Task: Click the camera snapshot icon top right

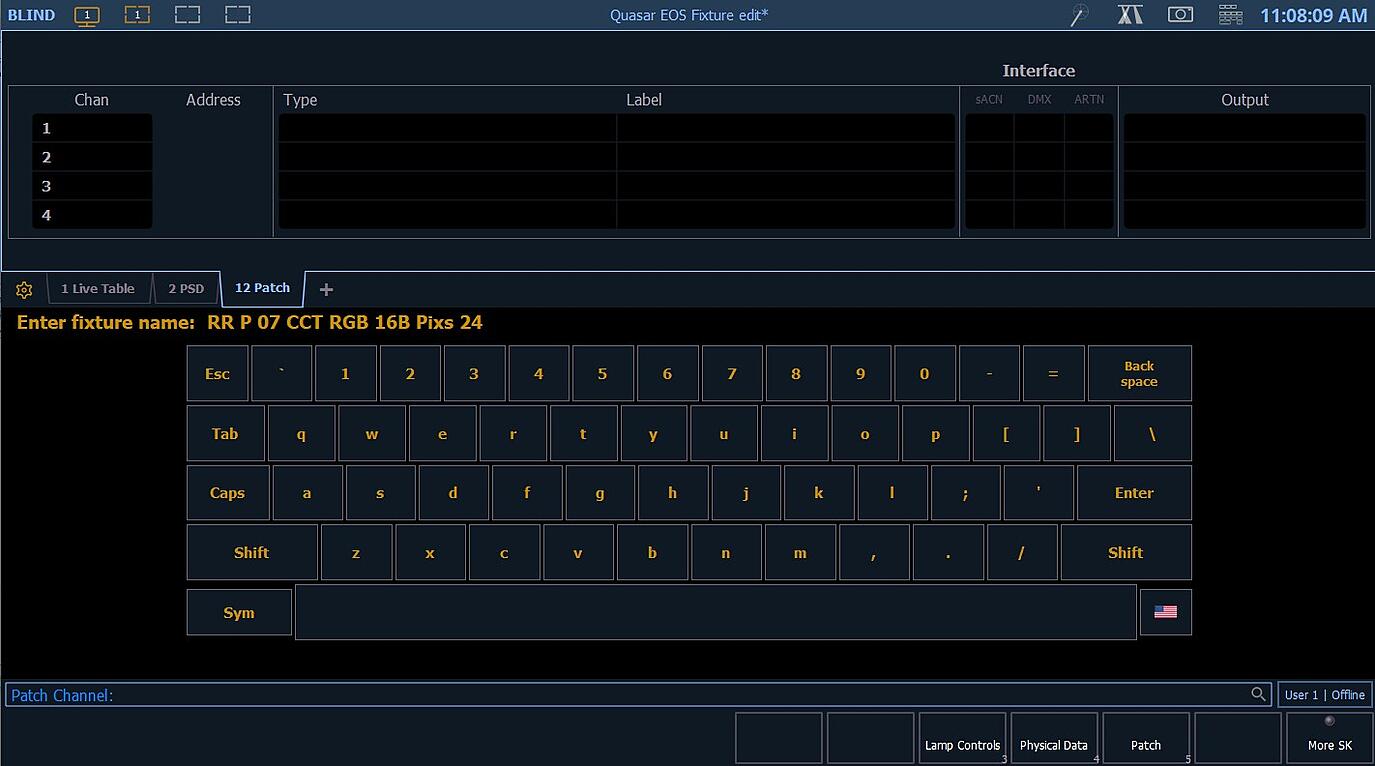Action: click(1180, 15)
